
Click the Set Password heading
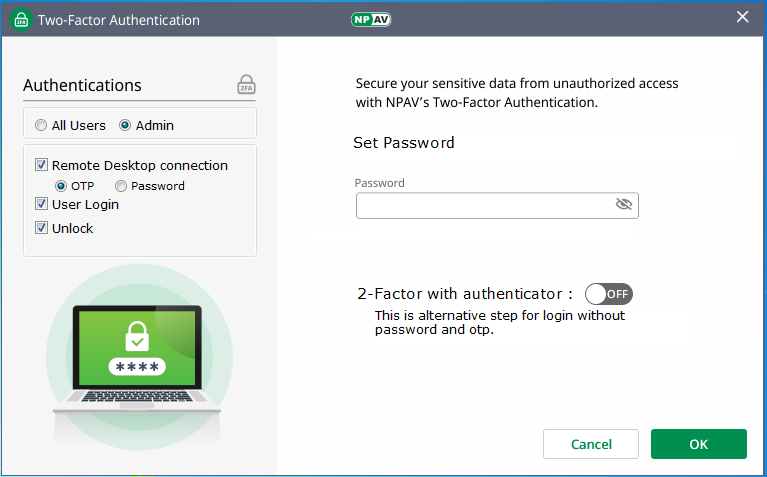pos(404,143)
